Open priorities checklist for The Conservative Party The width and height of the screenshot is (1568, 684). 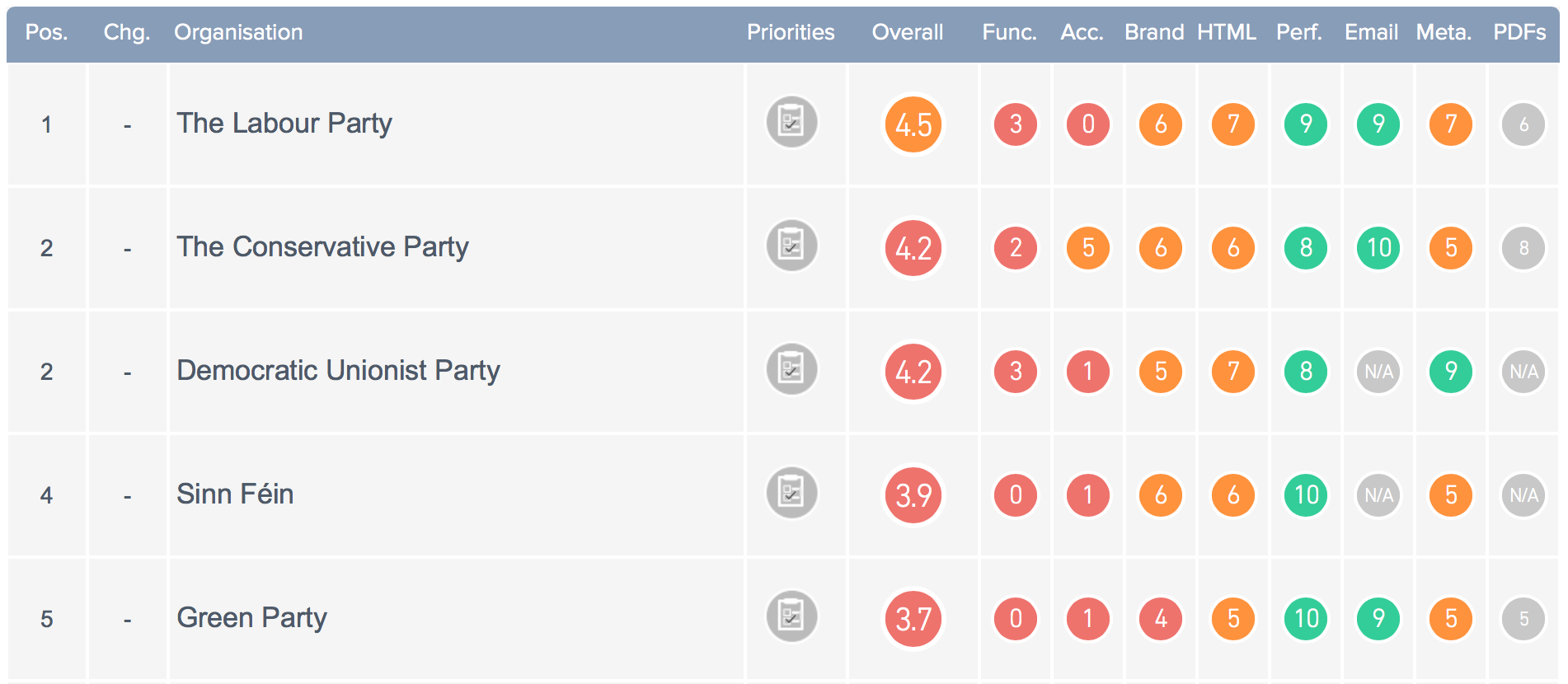pos(791,246)
